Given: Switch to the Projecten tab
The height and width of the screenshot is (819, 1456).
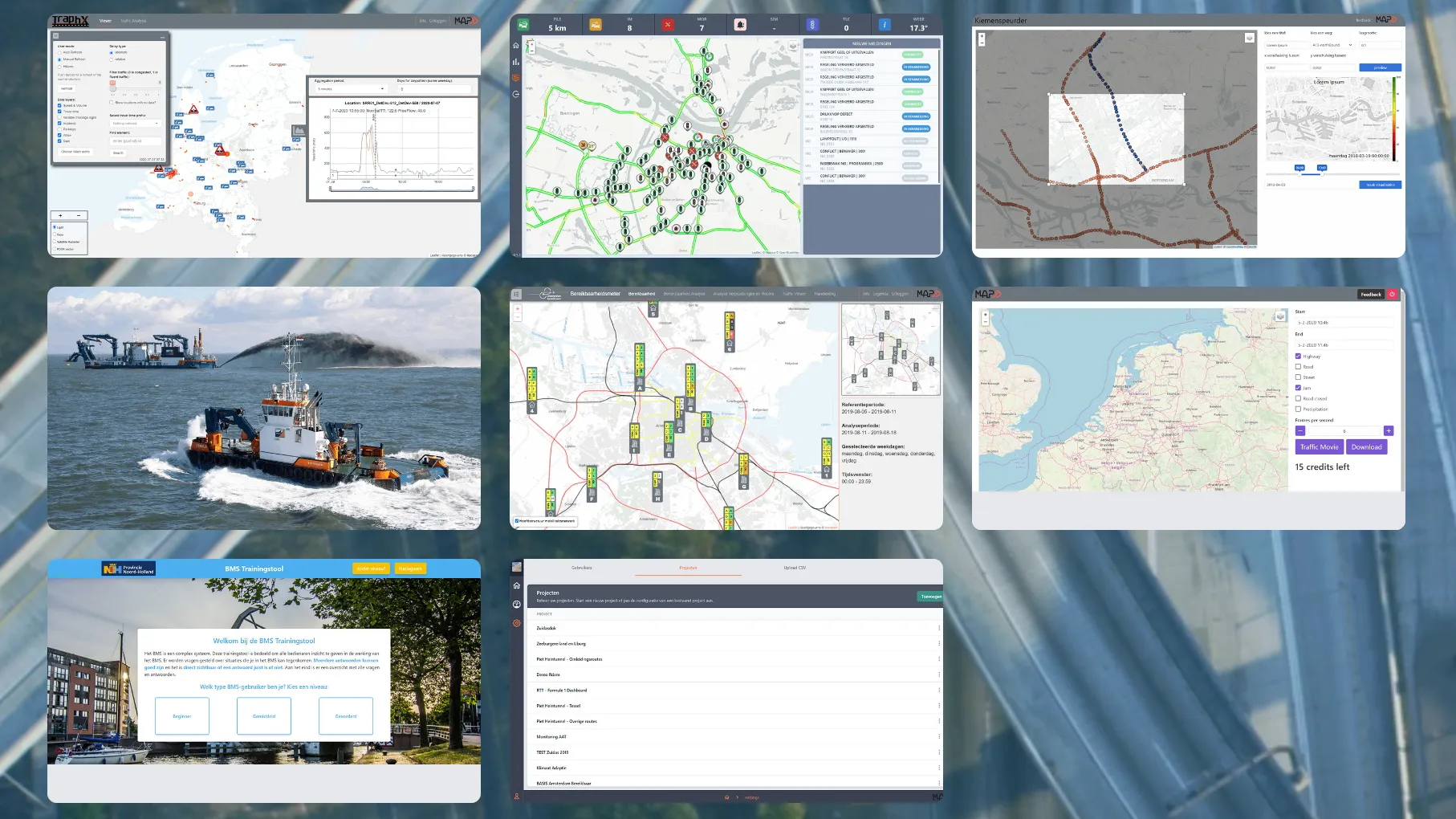Looking at the screenshot, I should coord(688,568).
